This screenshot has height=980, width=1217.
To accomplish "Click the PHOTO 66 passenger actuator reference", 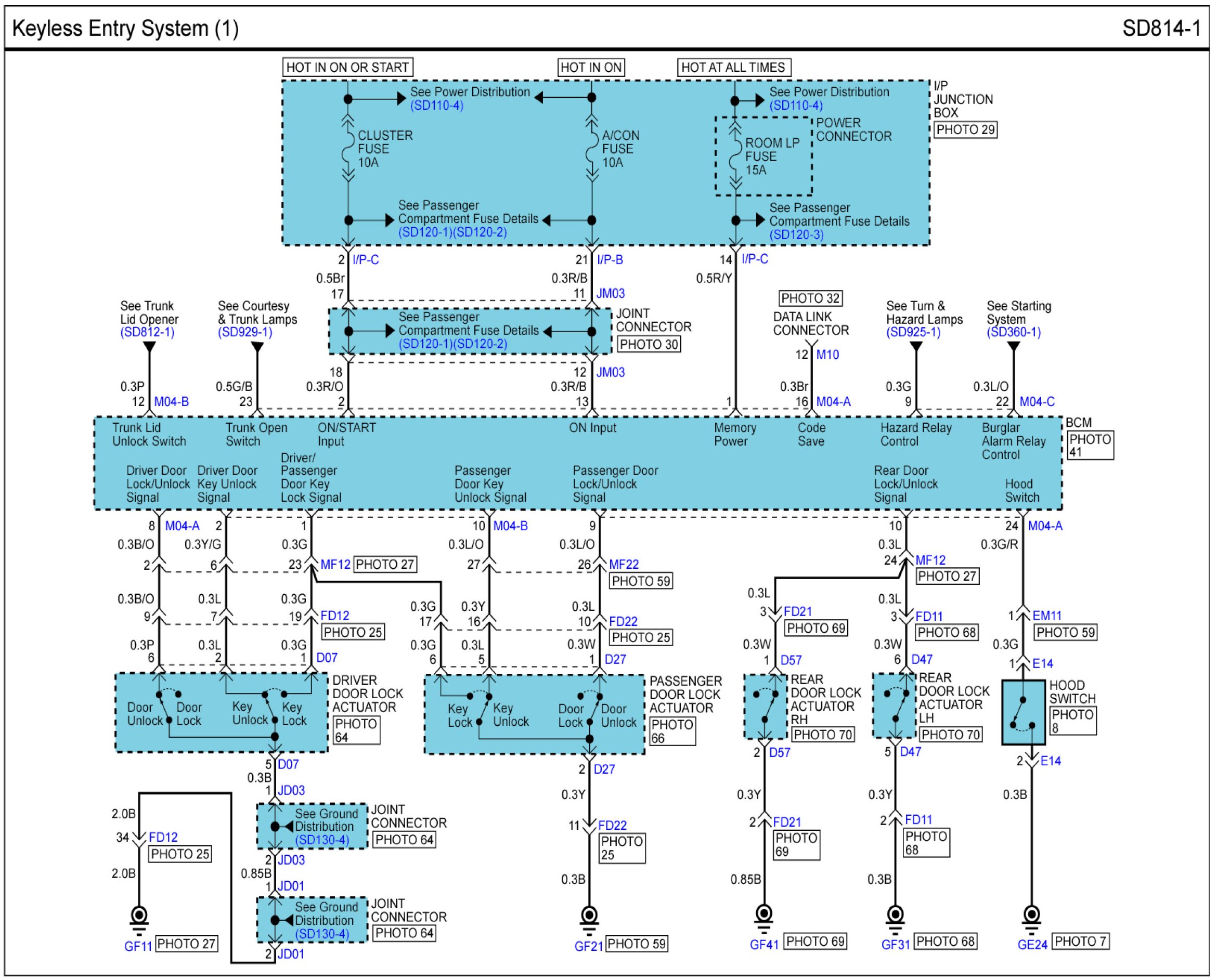I will pyautogui.click(x=671, y=731).
